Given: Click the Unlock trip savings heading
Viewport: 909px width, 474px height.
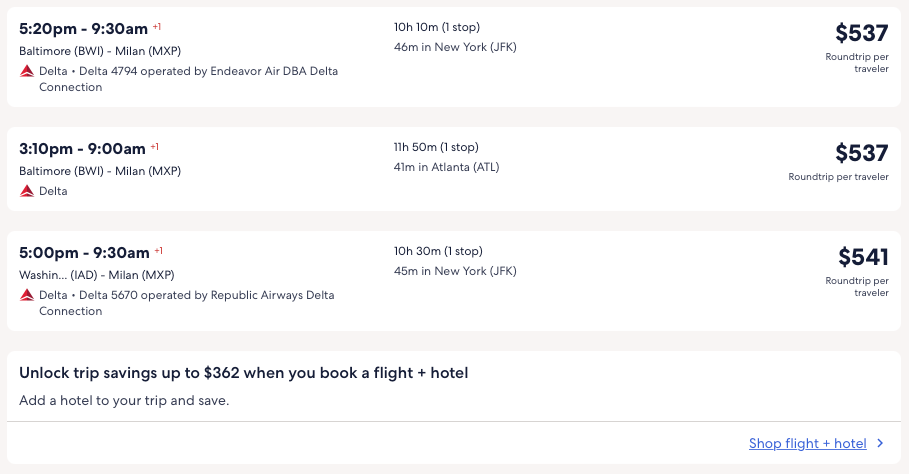Looking at the screenshot, I should 244,373.
